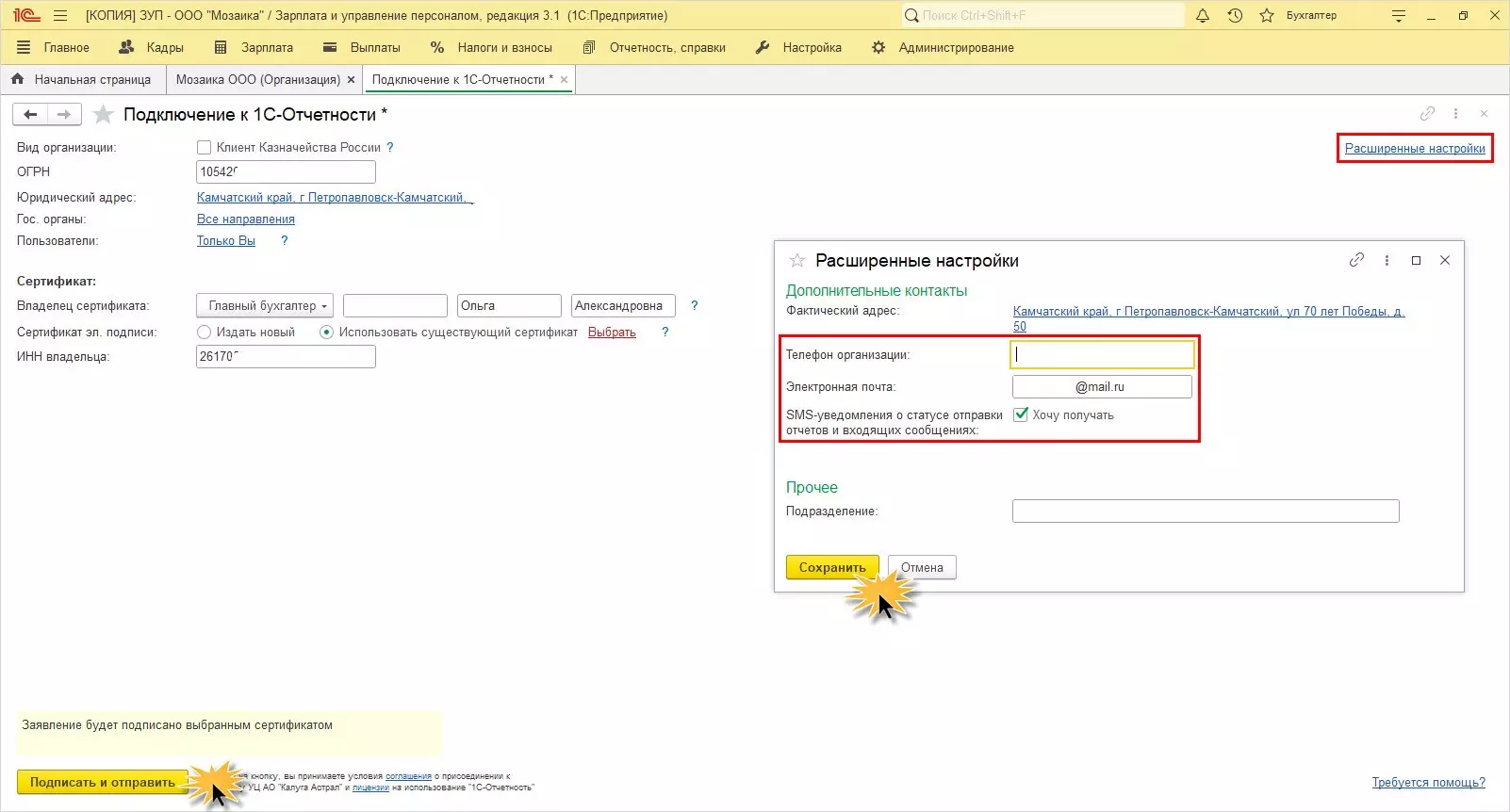Open the sections menu icon beside Главное
This screenshot has width=1510, height=812.
coord(24,47)
